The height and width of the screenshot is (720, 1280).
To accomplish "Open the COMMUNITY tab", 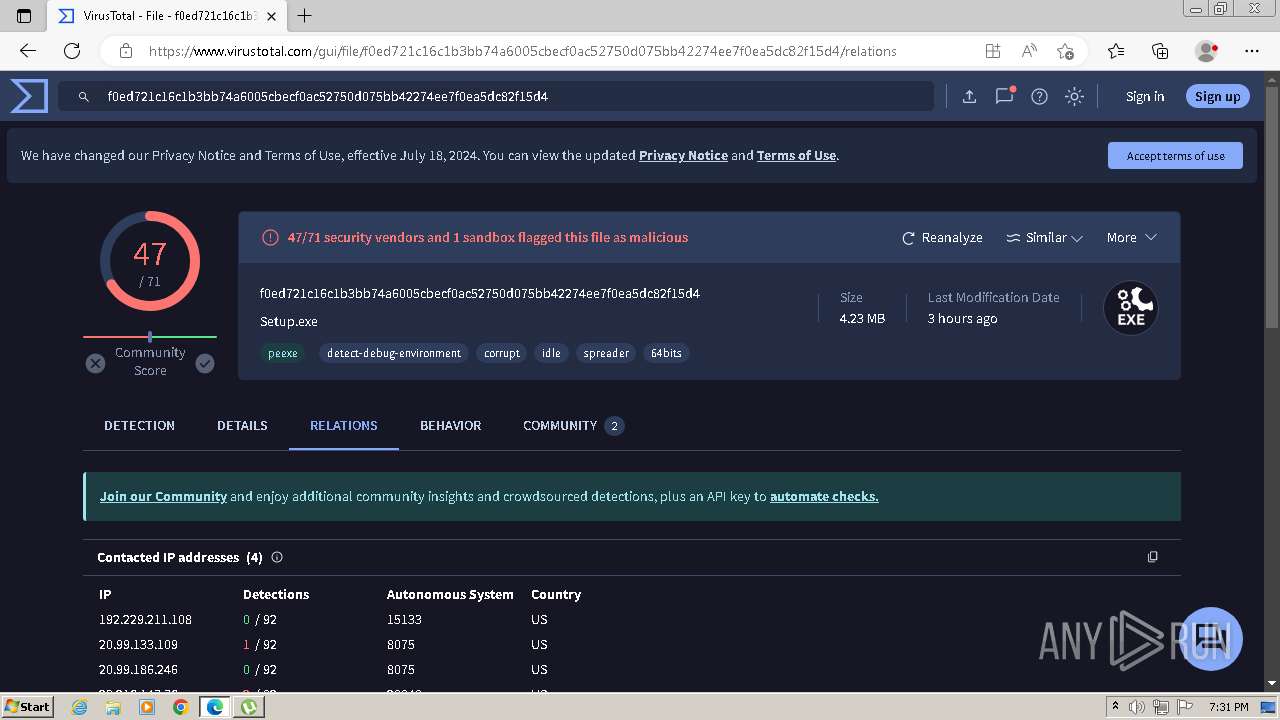I will [573, 425].
